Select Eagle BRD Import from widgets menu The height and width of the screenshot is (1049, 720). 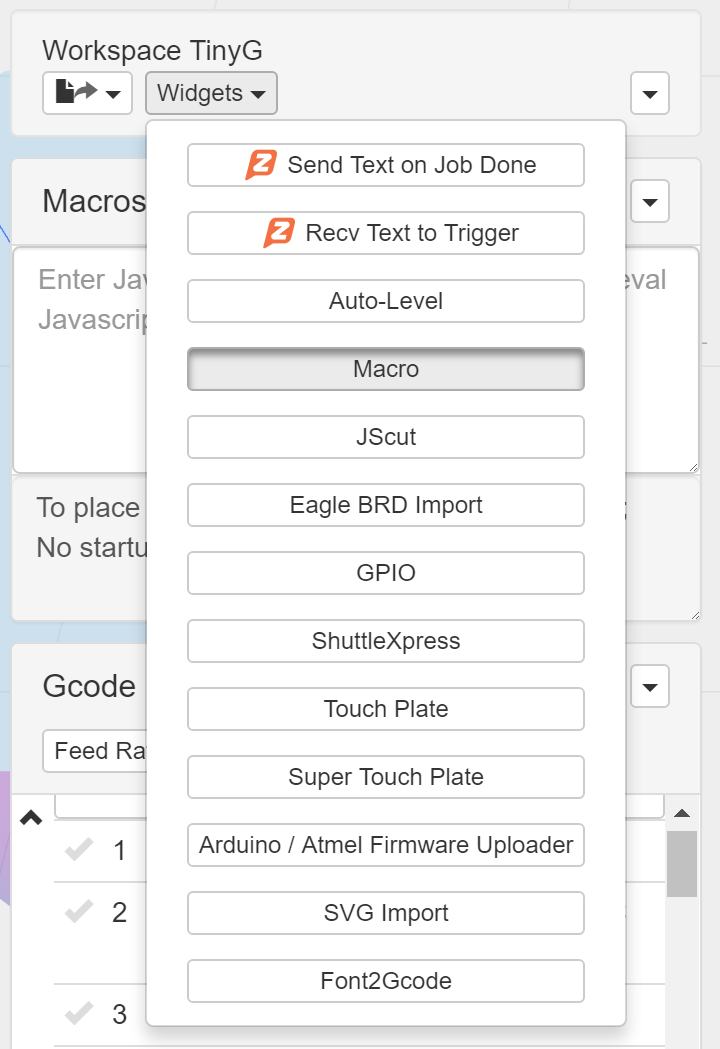[x=386, y=505]
